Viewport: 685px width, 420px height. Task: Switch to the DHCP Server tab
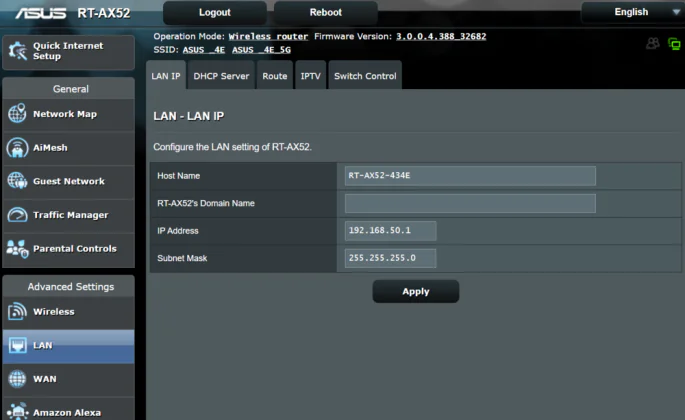221,76
